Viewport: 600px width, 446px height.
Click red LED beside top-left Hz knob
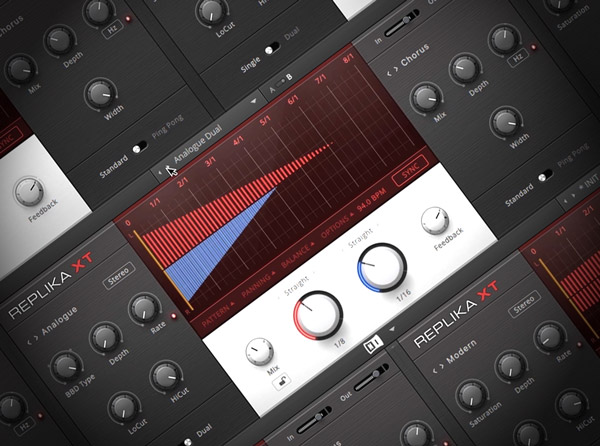pyautogui.click(x=128, y=18)
